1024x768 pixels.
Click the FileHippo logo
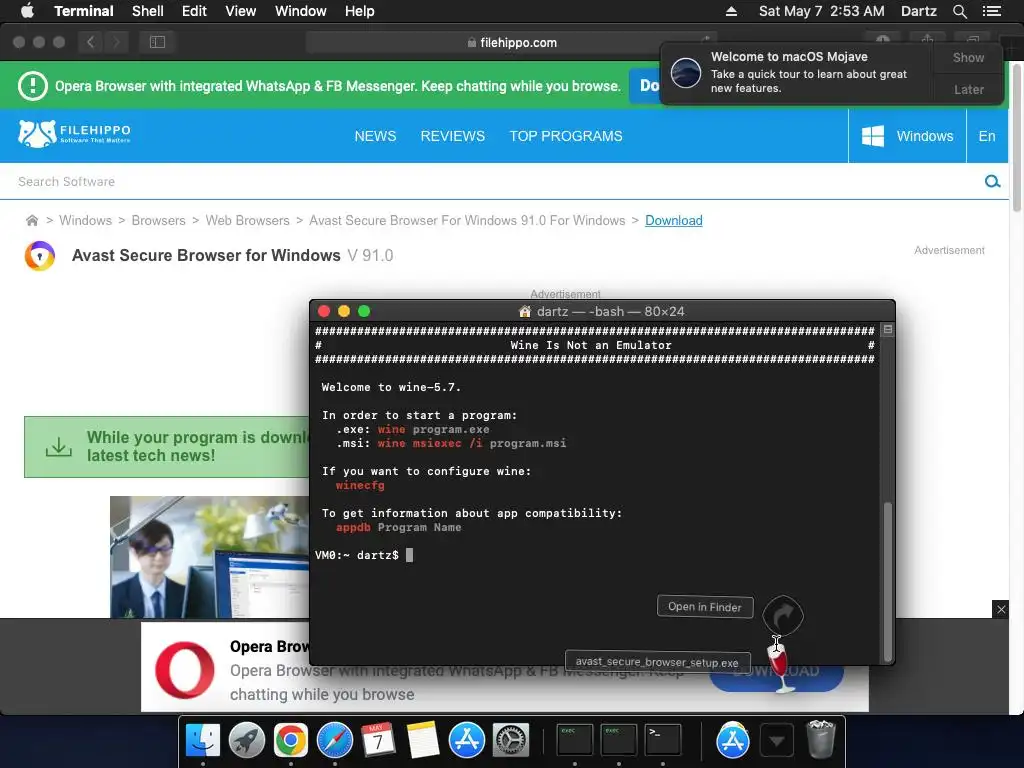point(74,133)
